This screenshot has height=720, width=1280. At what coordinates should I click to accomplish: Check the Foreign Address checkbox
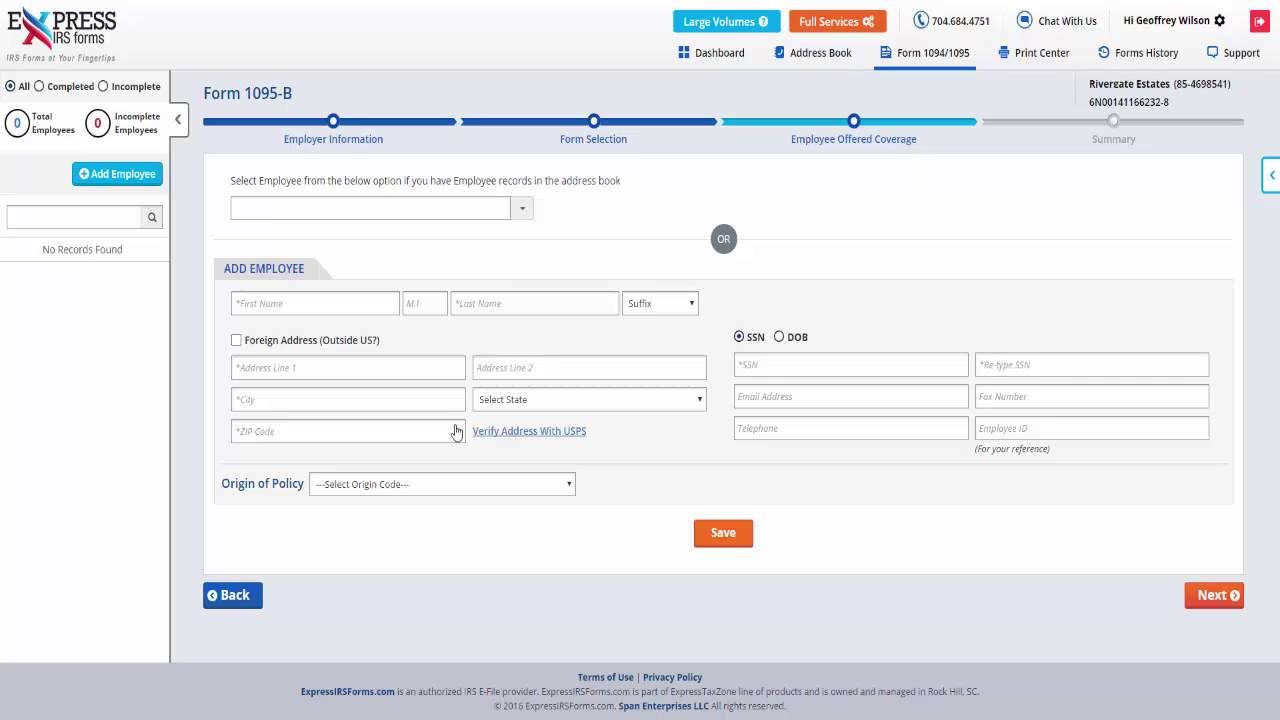[236, 340]
